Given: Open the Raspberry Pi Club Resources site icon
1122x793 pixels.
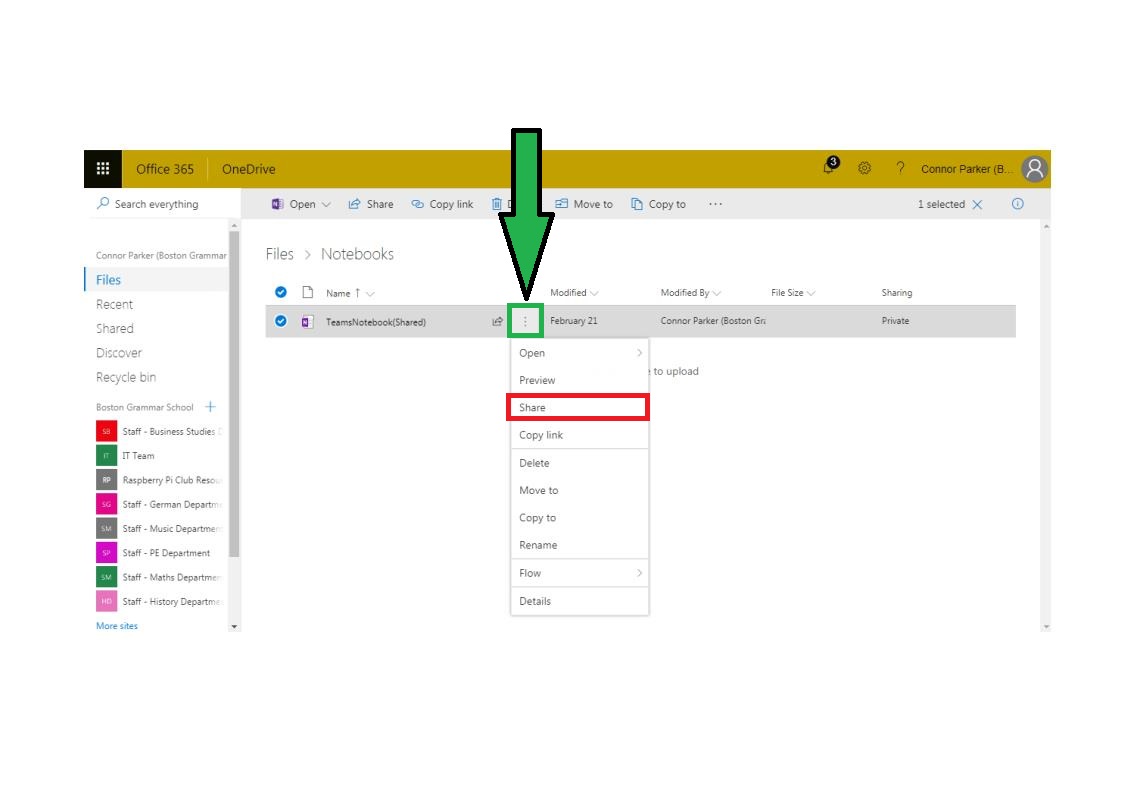Looking at the screenshot, I should coord(106,480).
